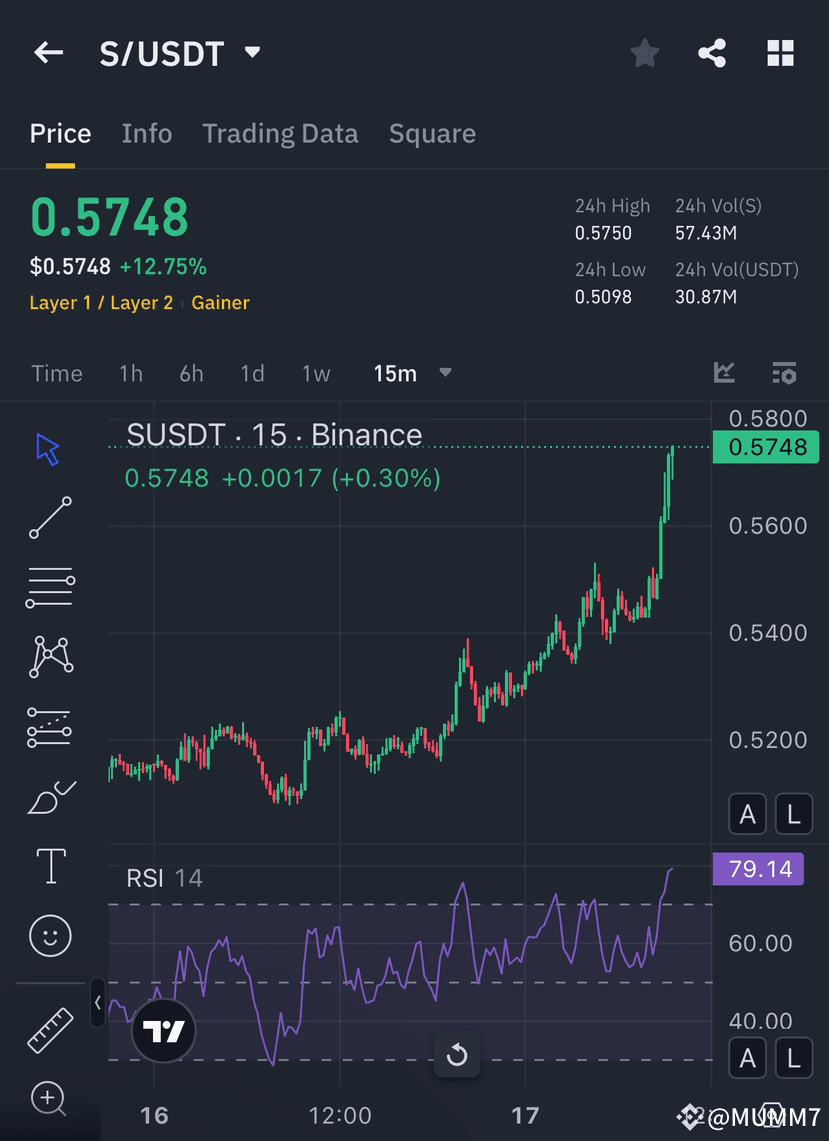Add S/USDT to favorites with star
This screenshot has width=829, height=1141.
(x=644, y=53)
